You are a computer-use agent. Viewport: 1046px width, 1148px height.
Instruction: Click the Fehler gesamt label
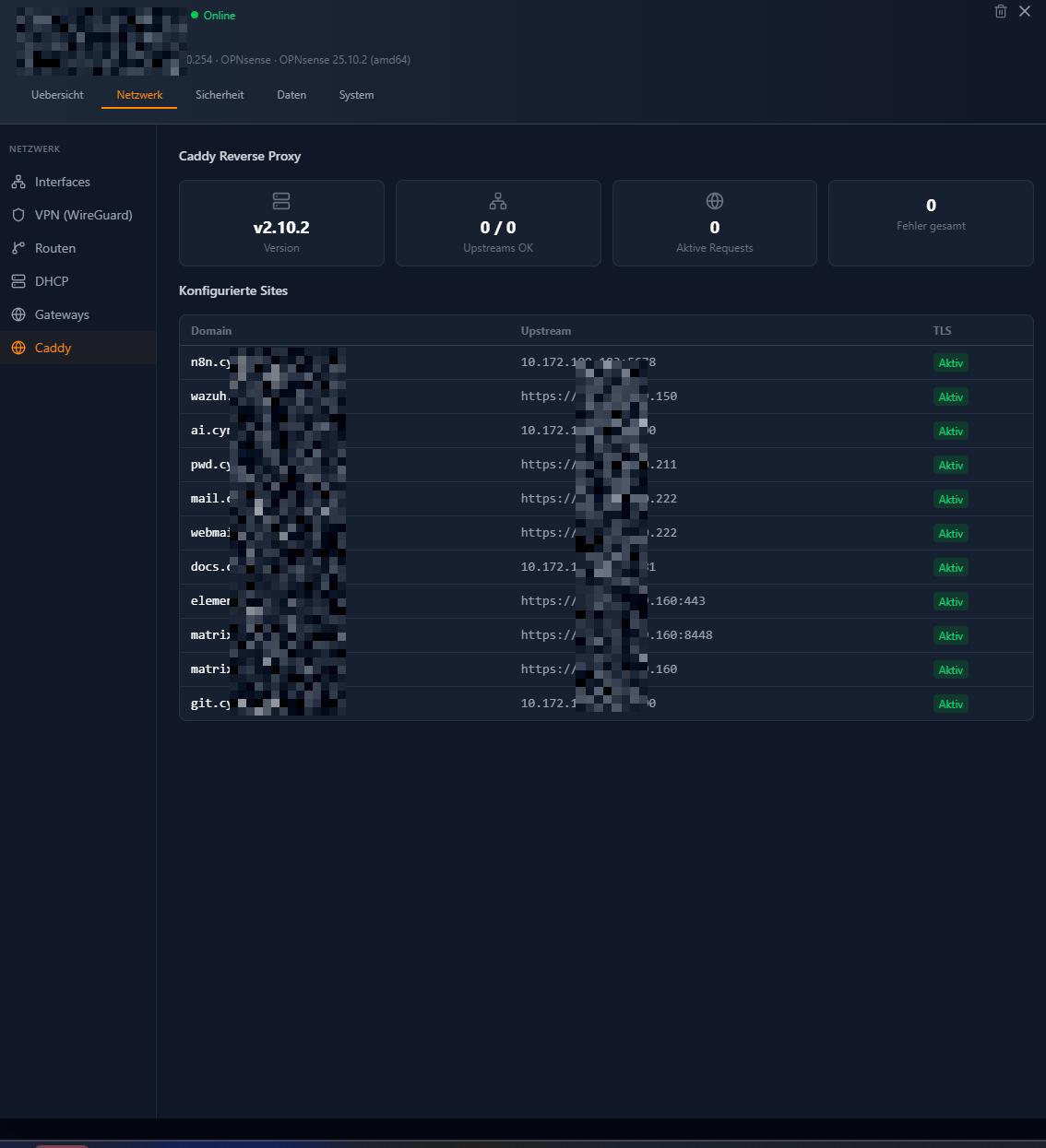(x=931, y=226)
